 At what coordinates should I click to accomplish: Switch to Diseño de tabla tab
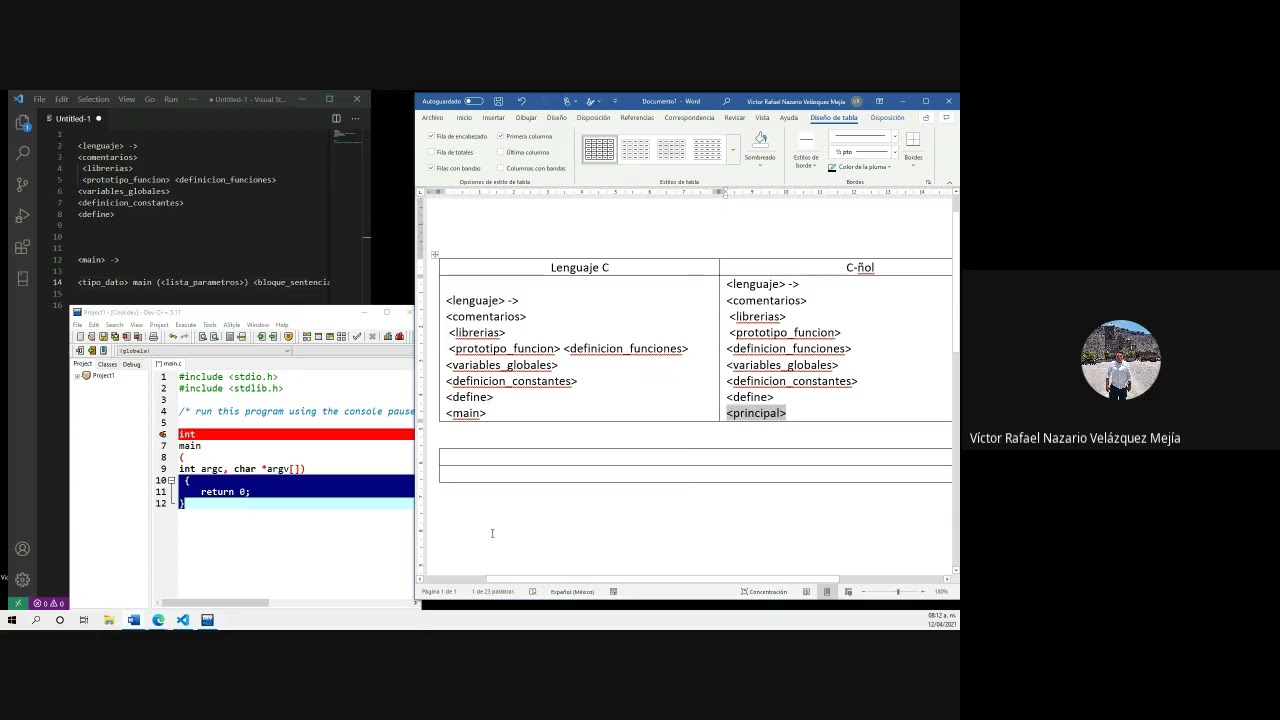[x=834, y=118]
